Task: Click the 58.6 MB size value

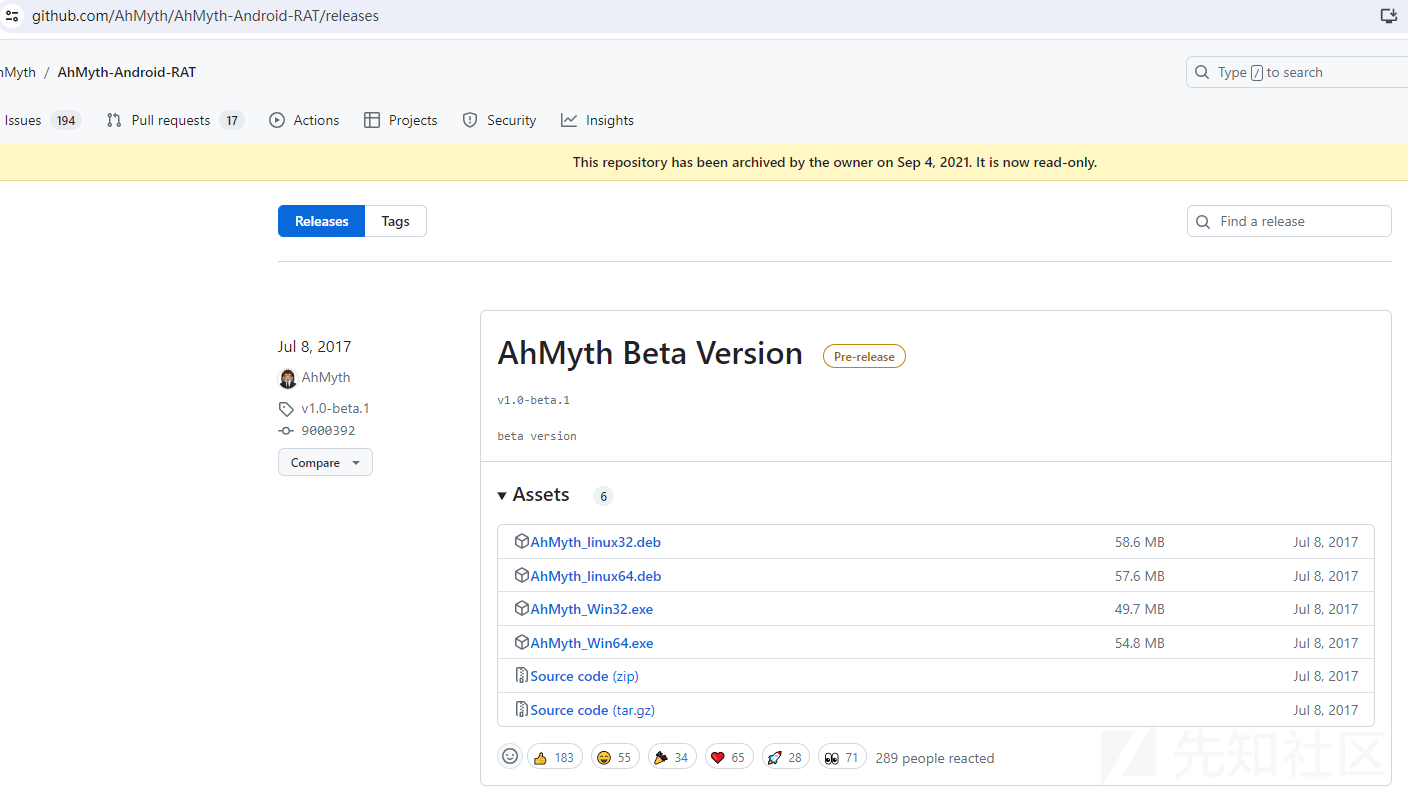Action: 1140,542
